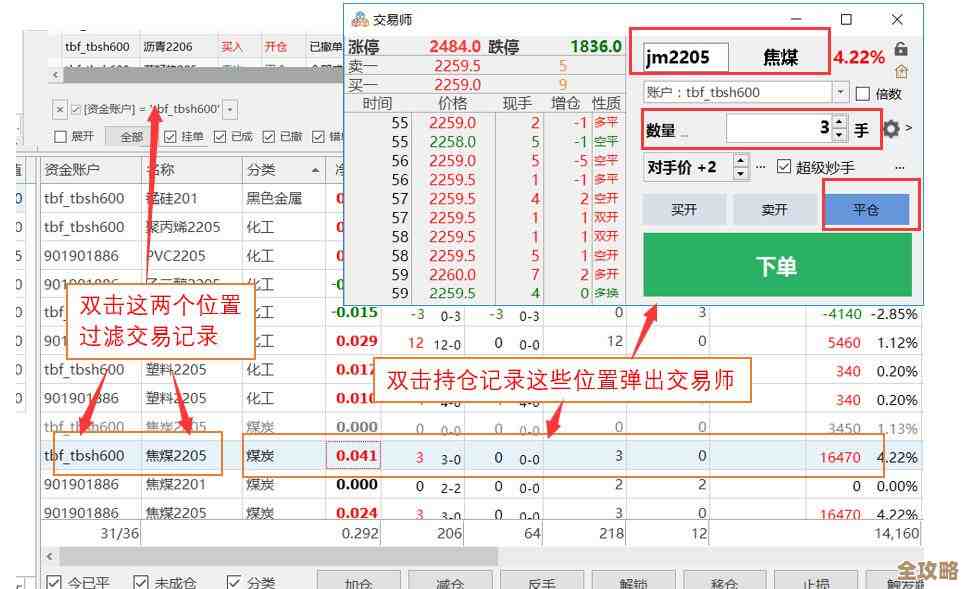Expand the panel using the > beside the gear
The image size is (964, 589).
[x=908, y=128]
